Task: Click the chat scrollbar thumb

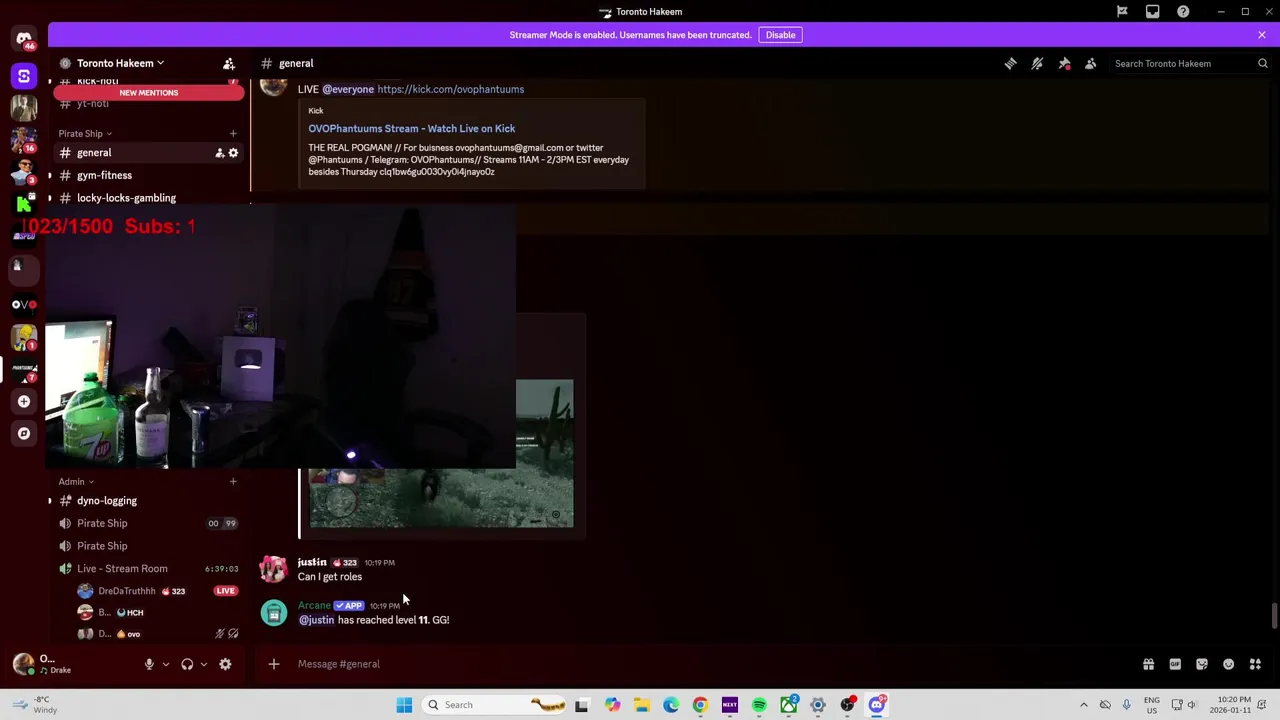Action: coord(1274,616)
